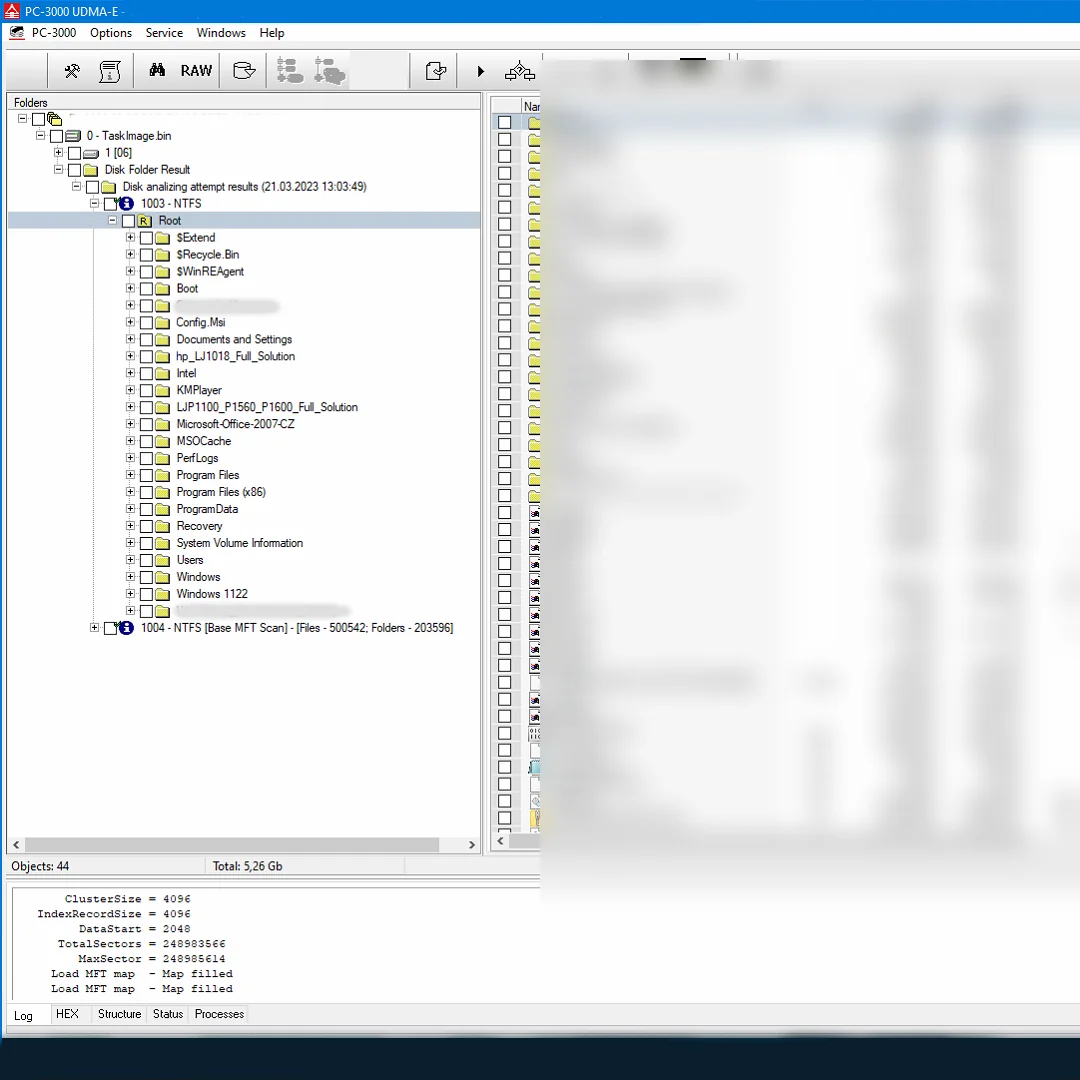1080x1080 pixels.
Task: Expand the System Volume Information node
Action: click(130, 543)
